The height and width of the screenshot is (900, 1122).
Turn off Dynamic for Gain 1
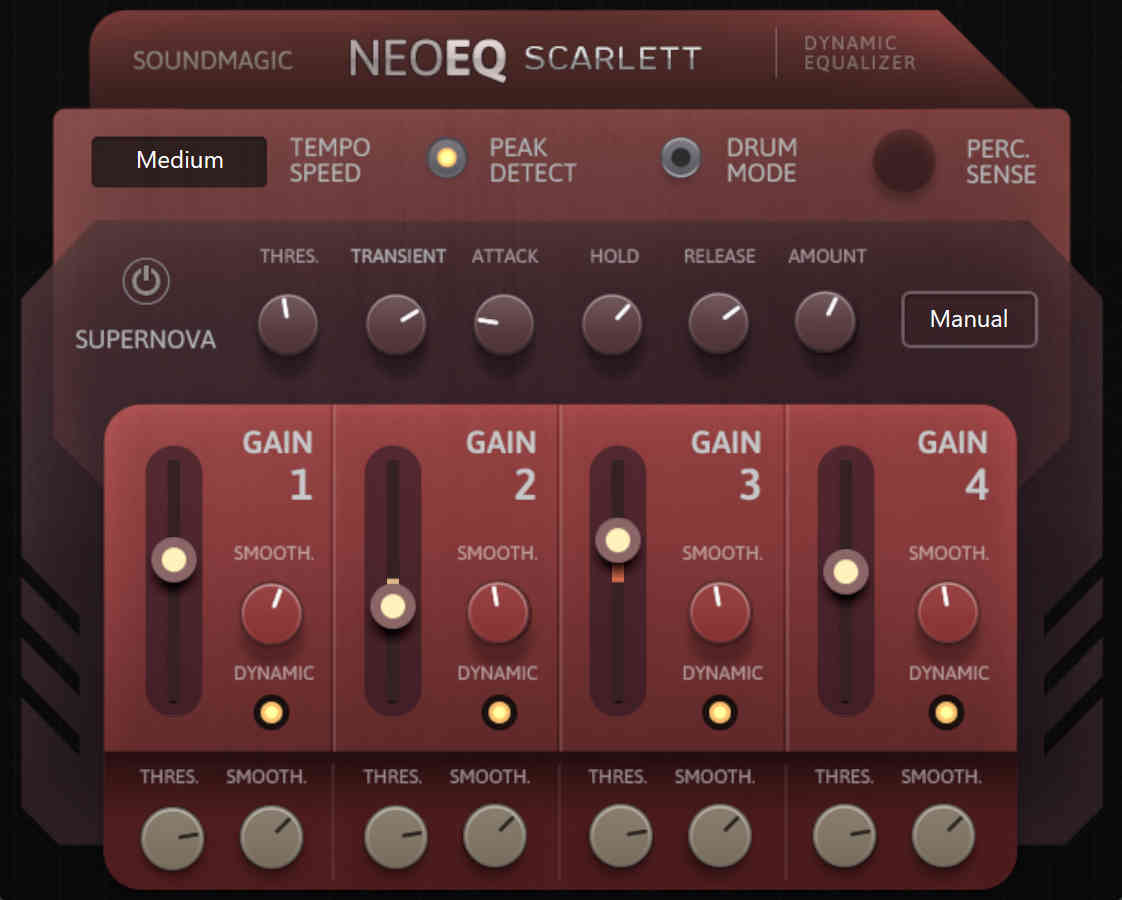point(271,713)
